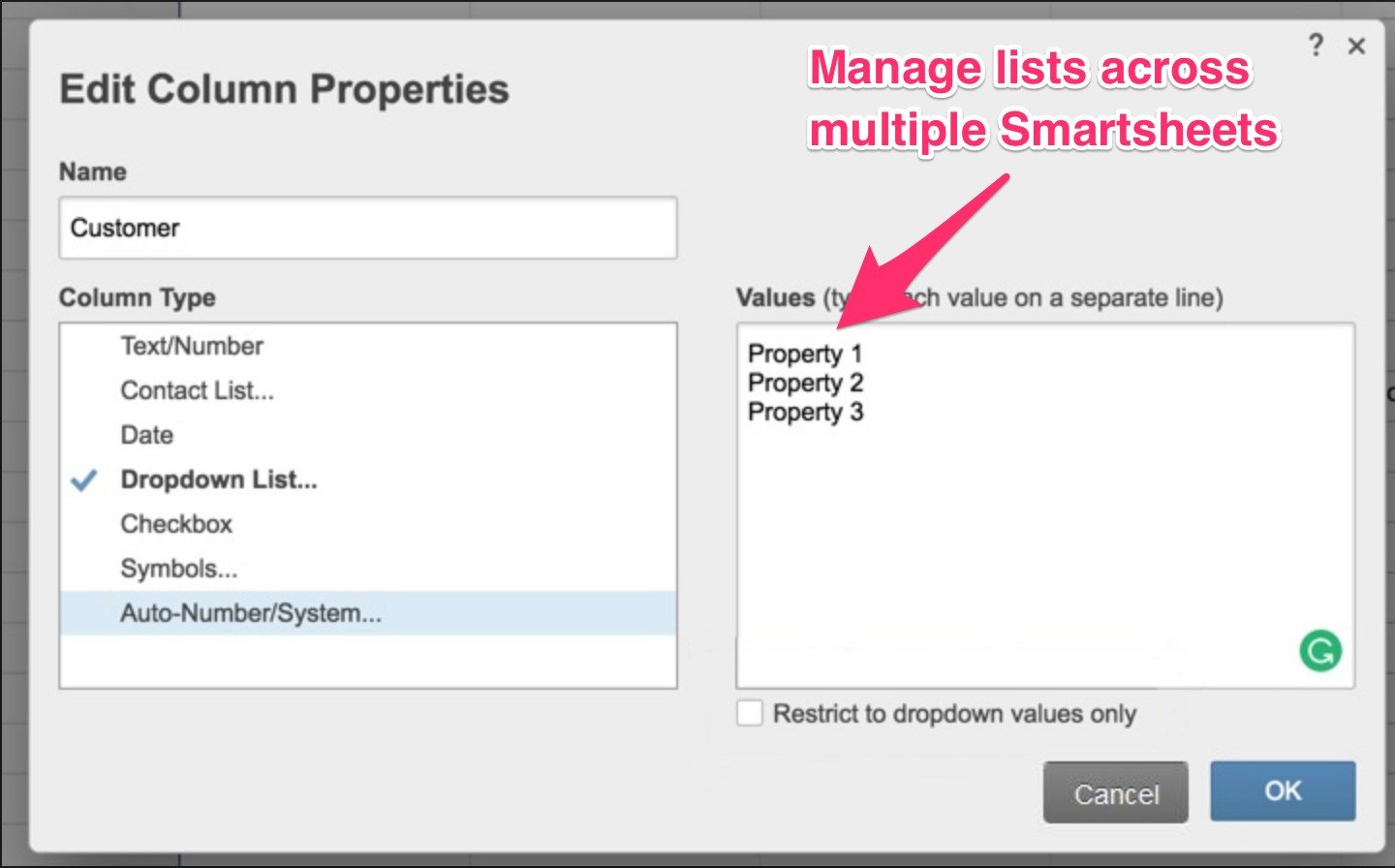Screen dimensions: 1395x868
Task: Pick the Dropdown List... column type
Action: (x=219, y=480)
